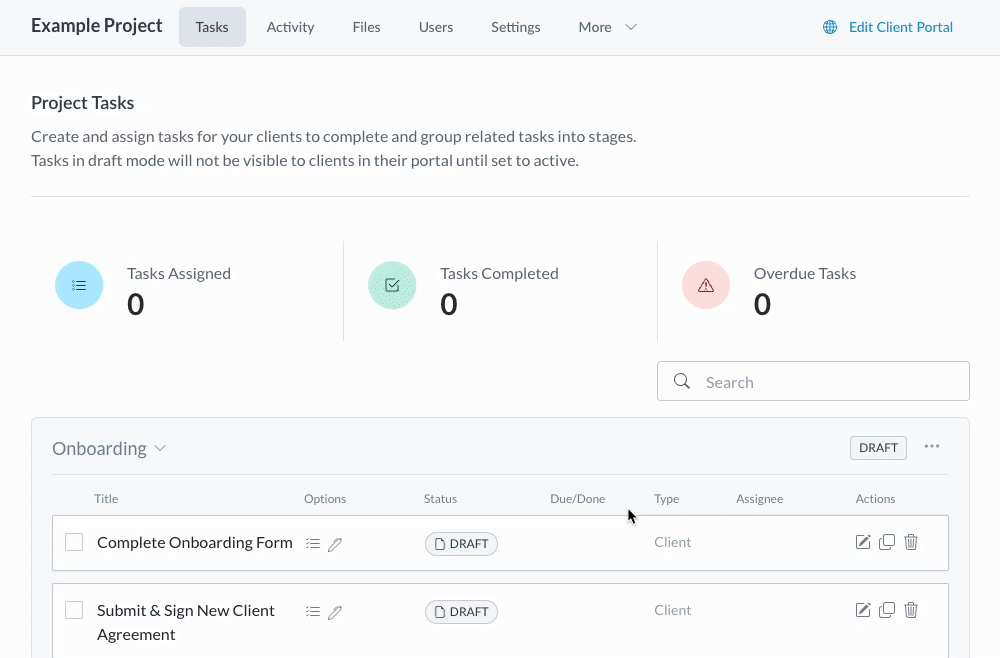The height and width of the screenshot is (658, 1000).
Task: Duplicate the Complete Onboarding Form task
Action: [887, 542]
